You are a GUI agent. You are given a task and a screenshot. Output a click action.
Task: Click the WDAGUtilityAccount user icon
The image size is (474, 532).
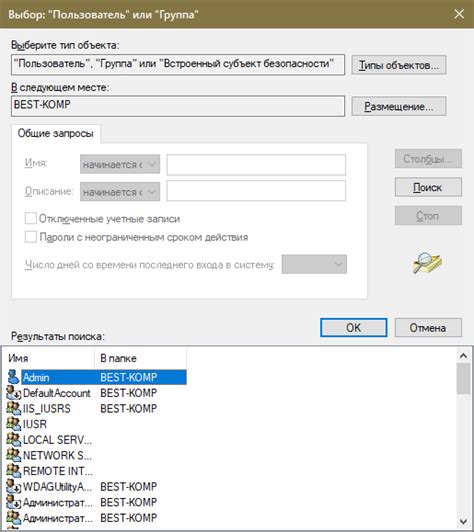coord(14,486)
